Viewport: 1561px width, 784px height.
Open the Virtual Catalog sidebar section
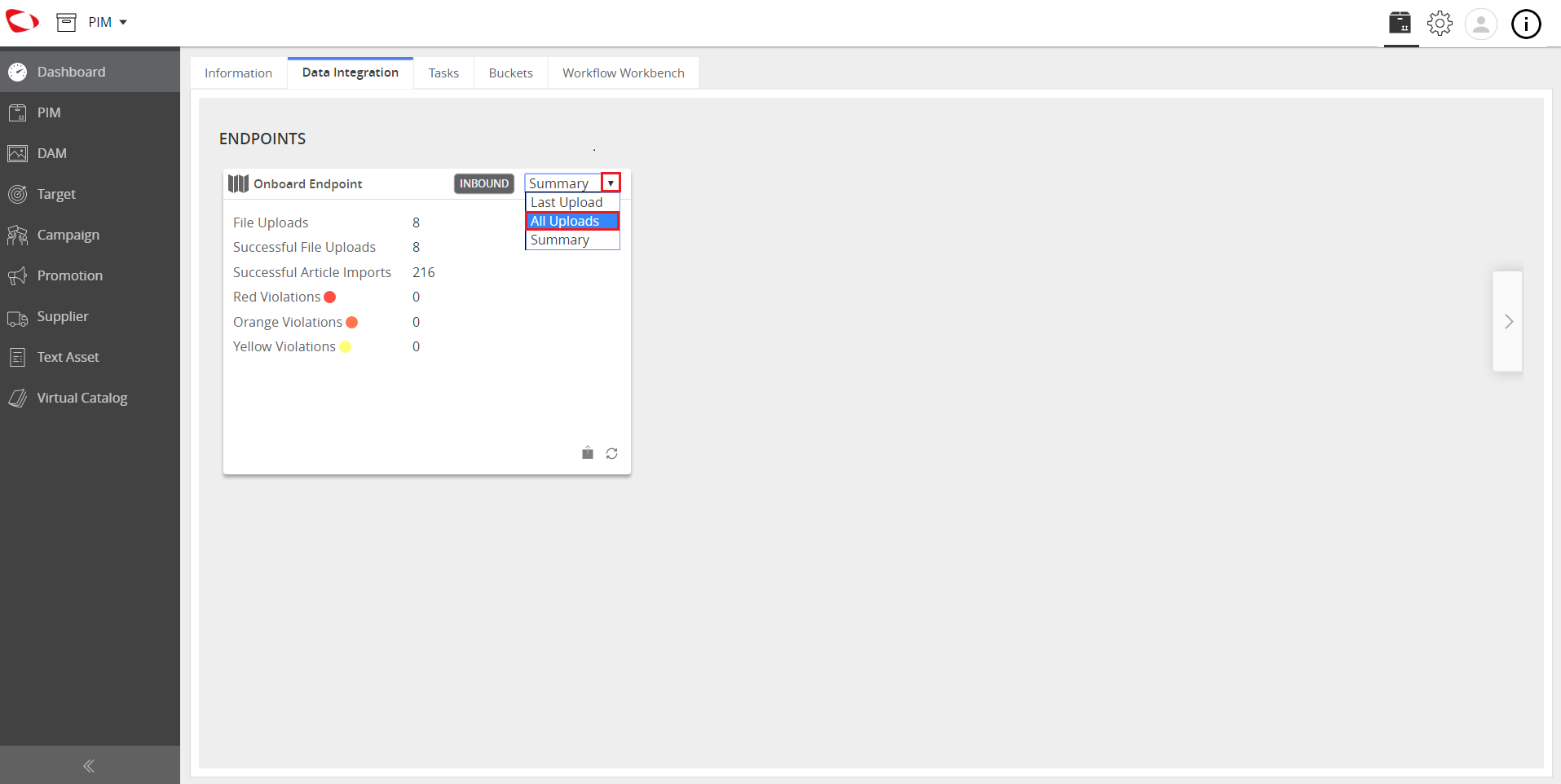pyautogui.click(x=90, y=398)
